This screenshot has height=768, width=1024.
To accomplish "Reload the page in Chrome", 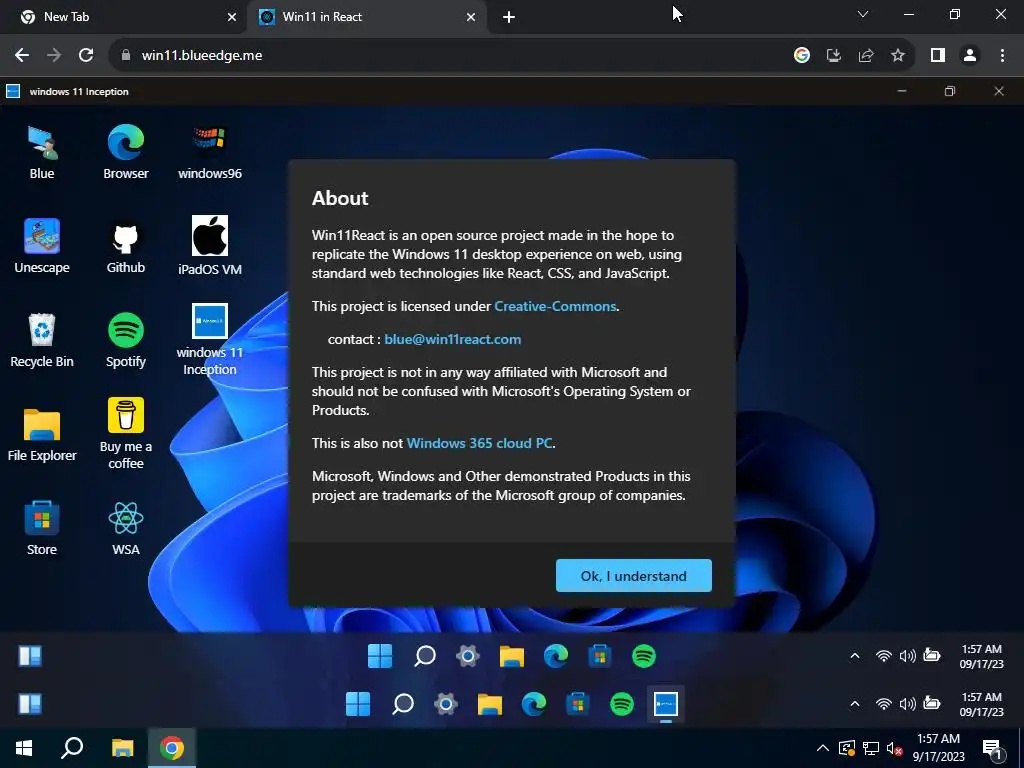I will [86, 55].
